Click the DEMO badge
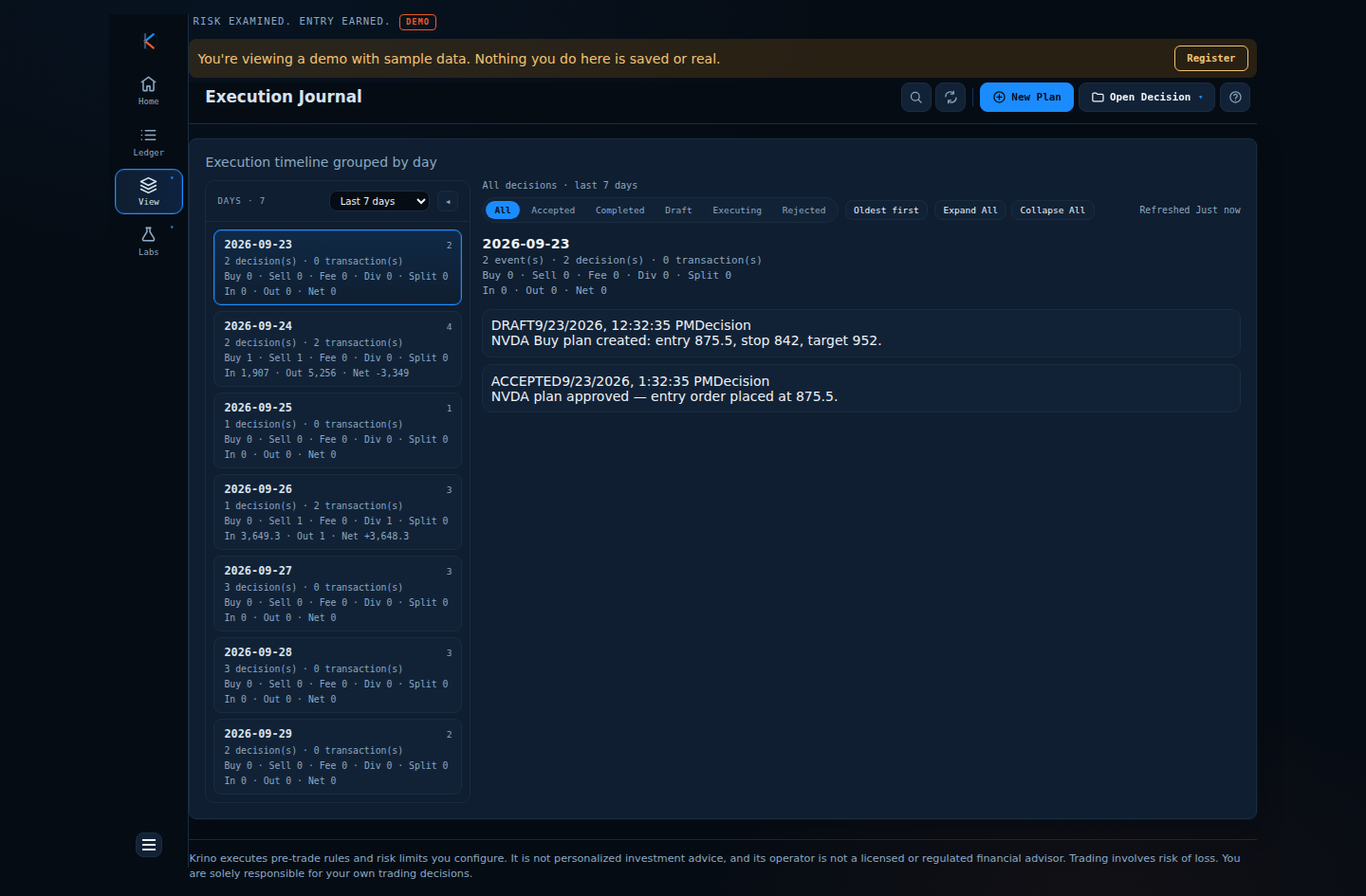Image resolution: width=1366 pixels, height=896 pixels. (x=417, y=22)
